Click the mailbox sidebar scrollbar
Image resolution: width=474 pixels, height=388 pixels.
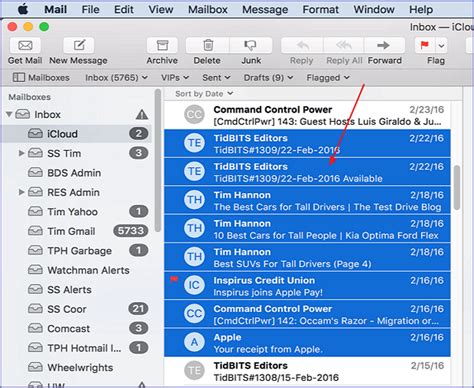pos(158,161)
